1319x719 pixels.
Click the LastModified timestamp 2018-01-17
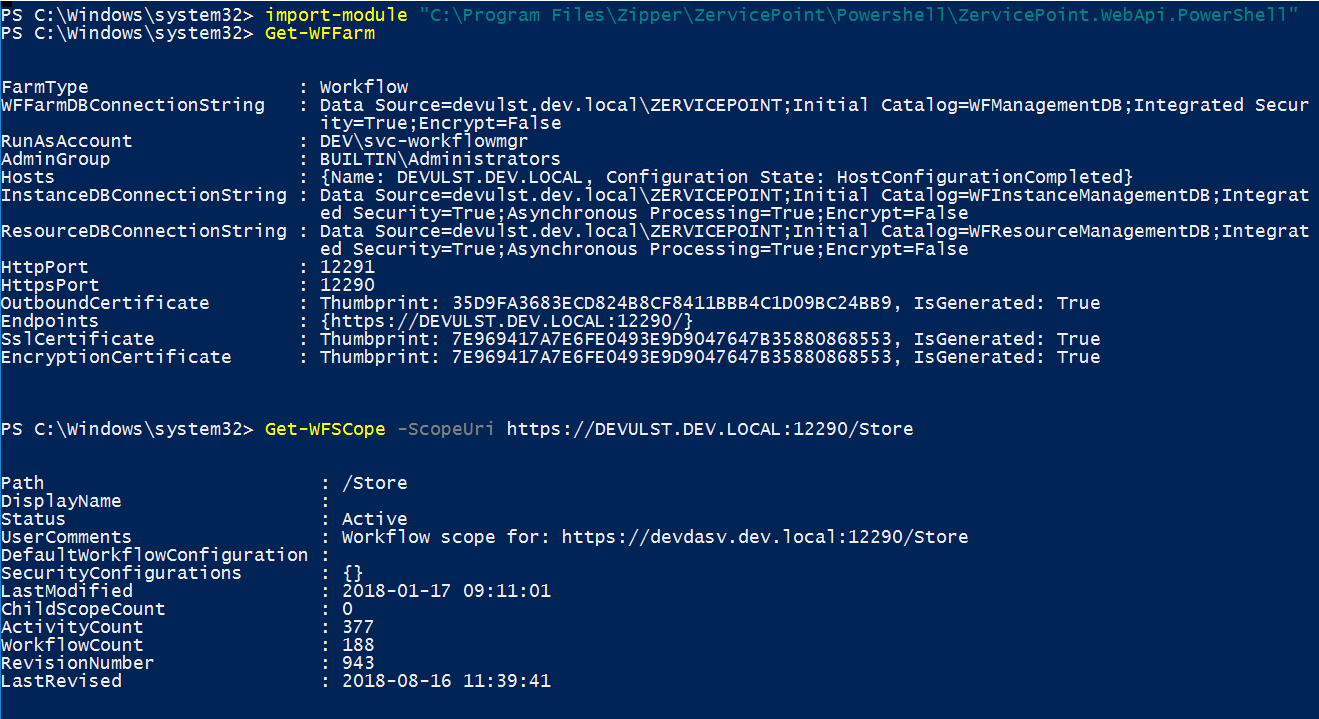446,591
